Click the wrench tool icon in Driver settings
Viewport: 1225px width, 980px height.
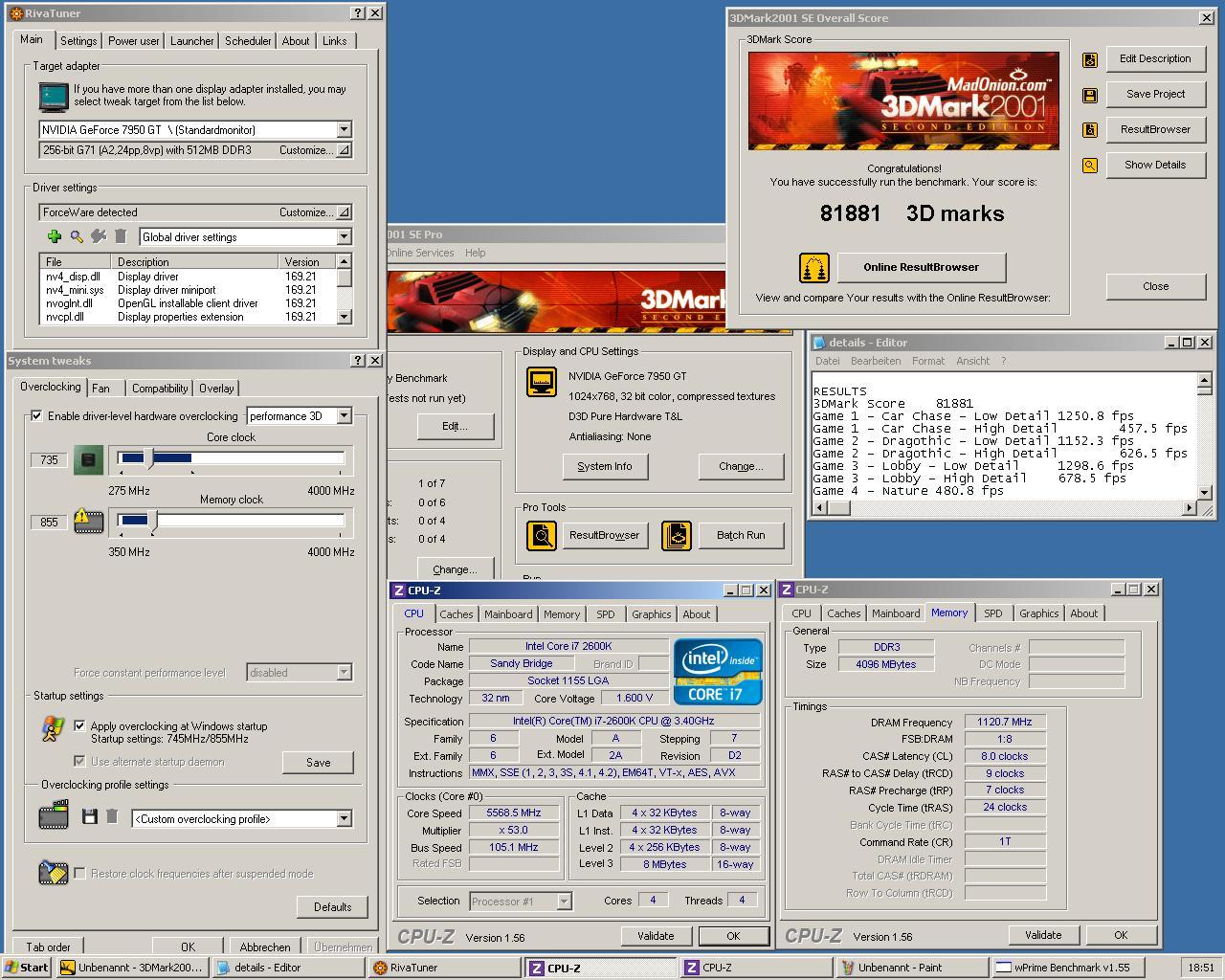(x=99, y=236)
